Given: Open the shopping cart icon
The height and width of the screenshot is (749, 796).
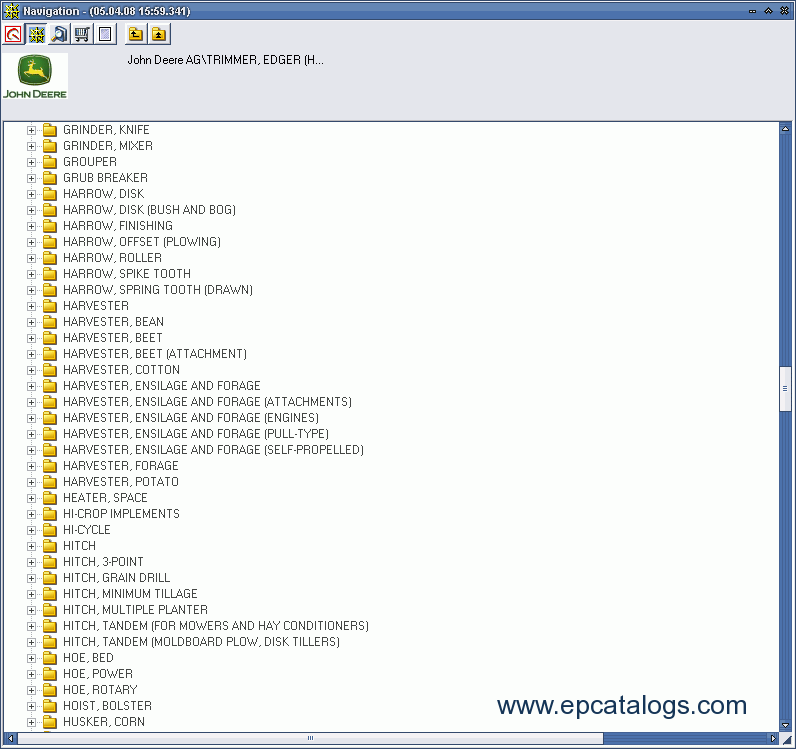Looking at the screenshot, I should coord(82,35).
